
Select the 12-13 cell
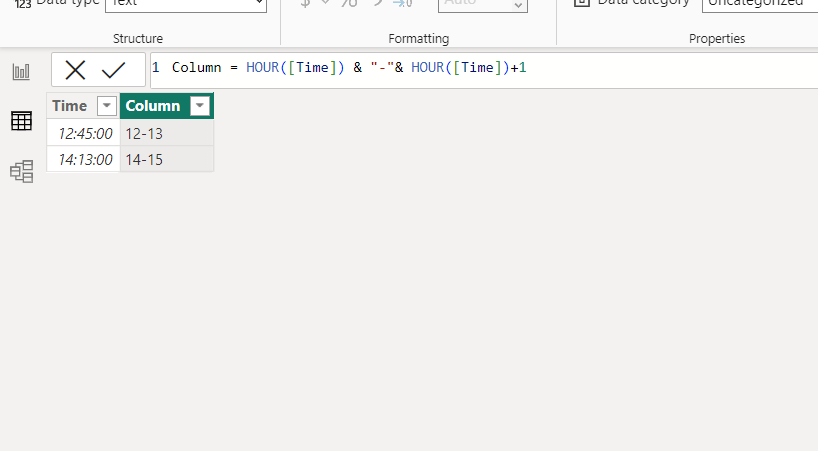[x=167, y=133]
